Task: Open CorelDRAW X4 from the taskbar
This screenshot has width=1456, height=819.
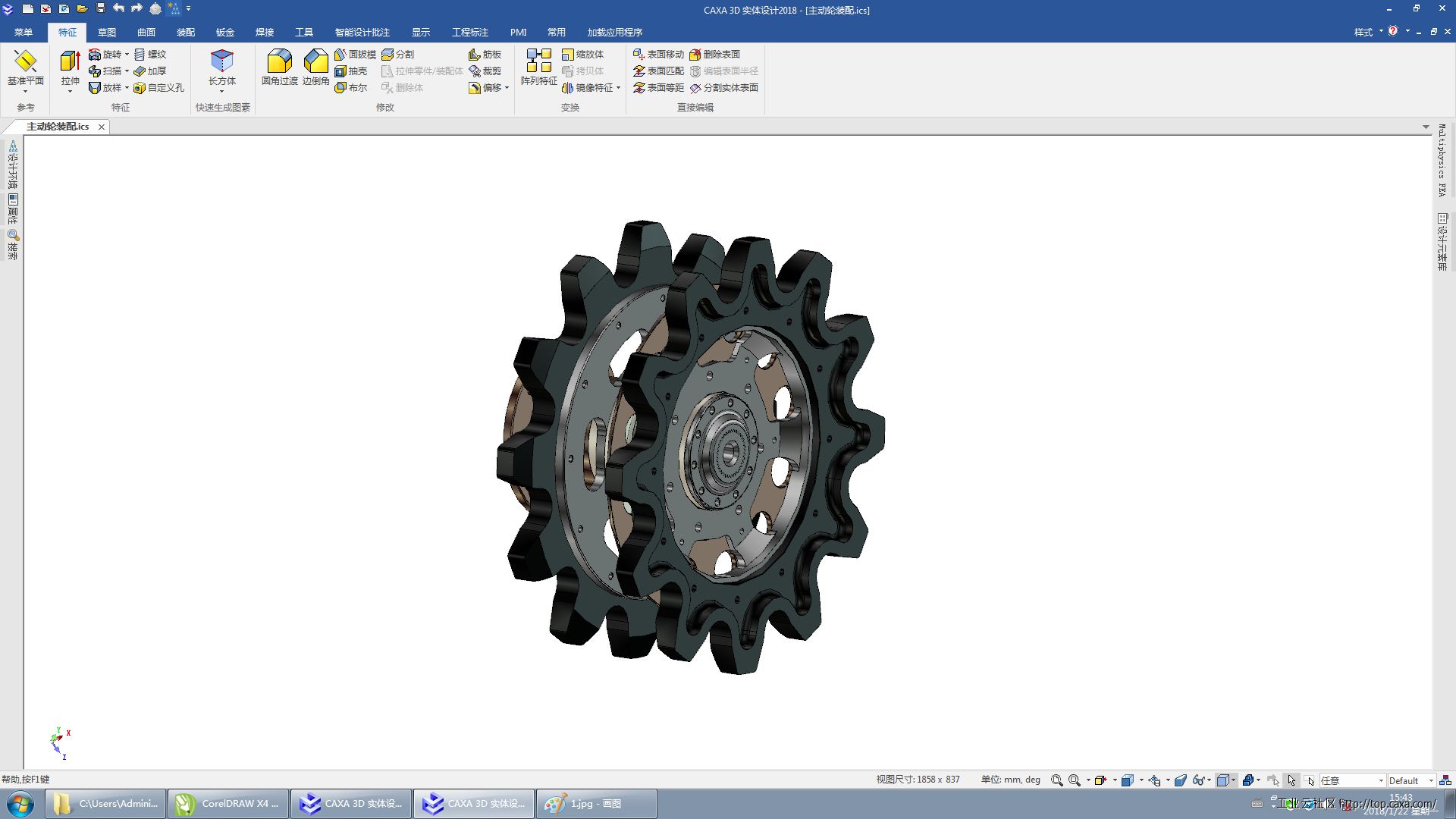Action: coord(228,804)
